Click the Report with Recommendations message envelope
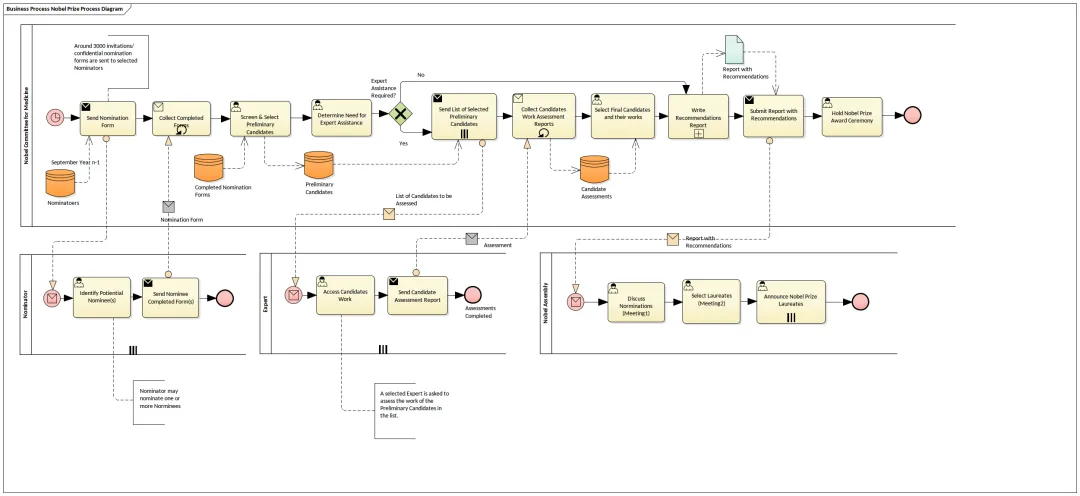Viewport: 1080px width, 496px height. pos(673,239)
